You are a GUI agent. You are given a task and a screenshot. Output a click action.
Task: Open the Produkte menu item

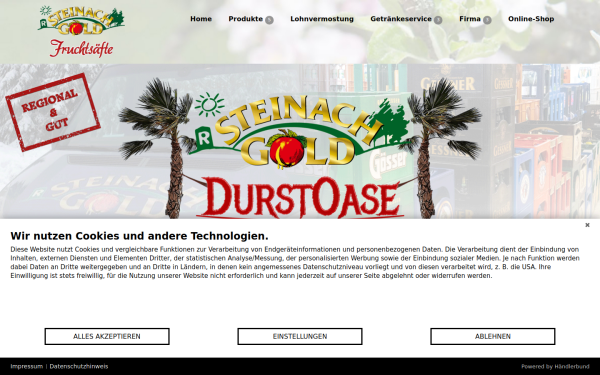pos(246,19)
